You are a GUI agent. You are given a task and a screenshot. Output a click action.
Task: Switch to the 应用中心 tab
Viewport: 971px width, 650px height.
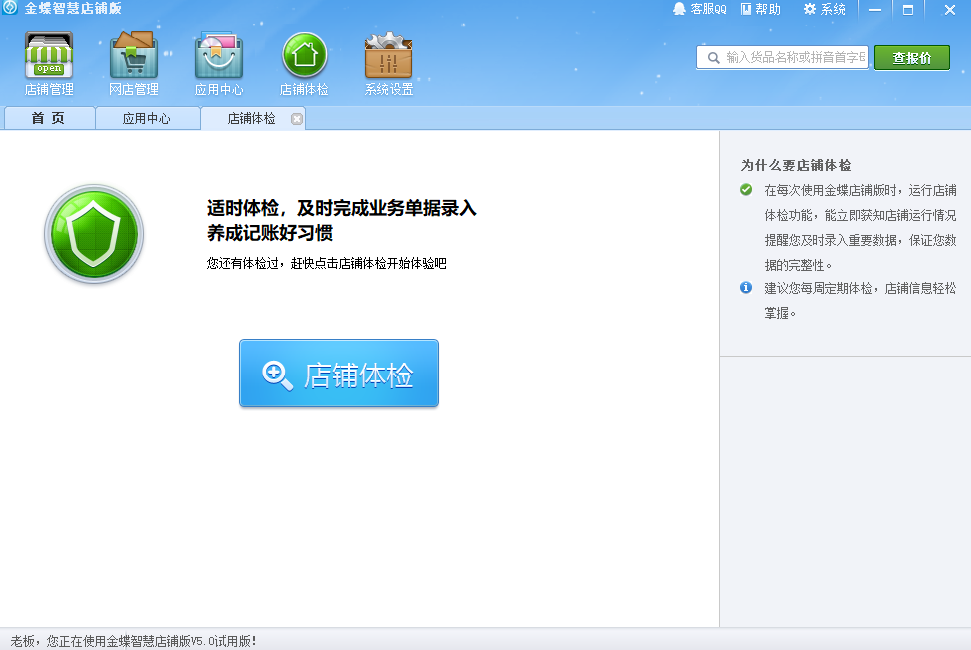[x=147, y=118]
